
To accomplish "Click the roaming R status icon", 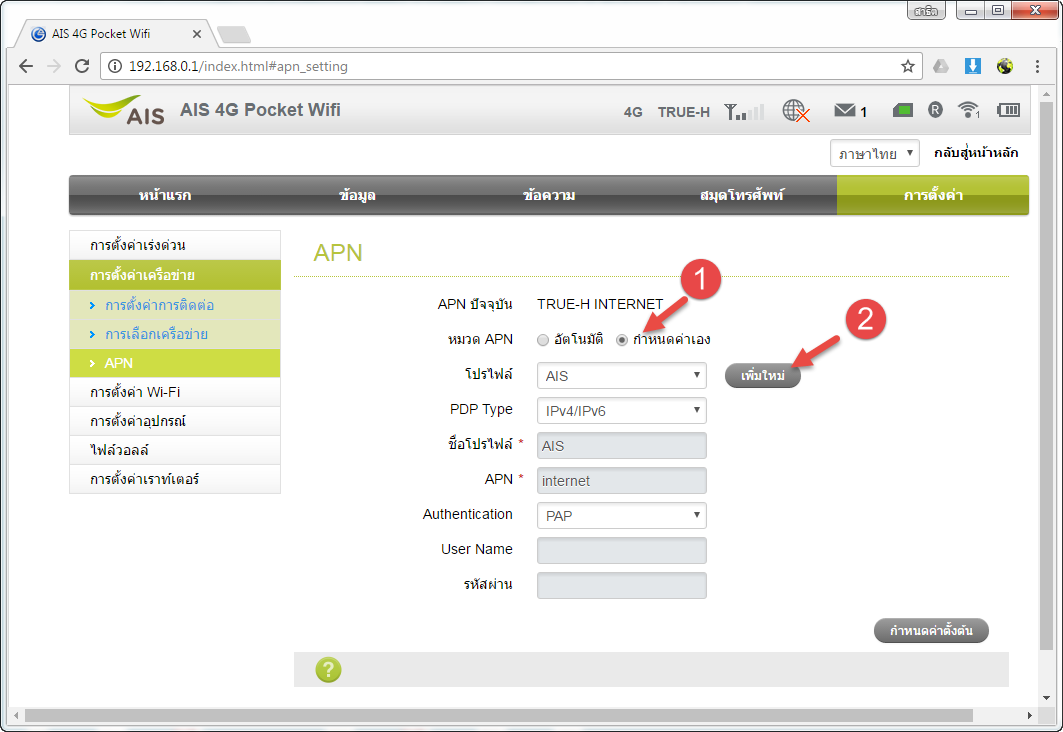I will 936,110.
